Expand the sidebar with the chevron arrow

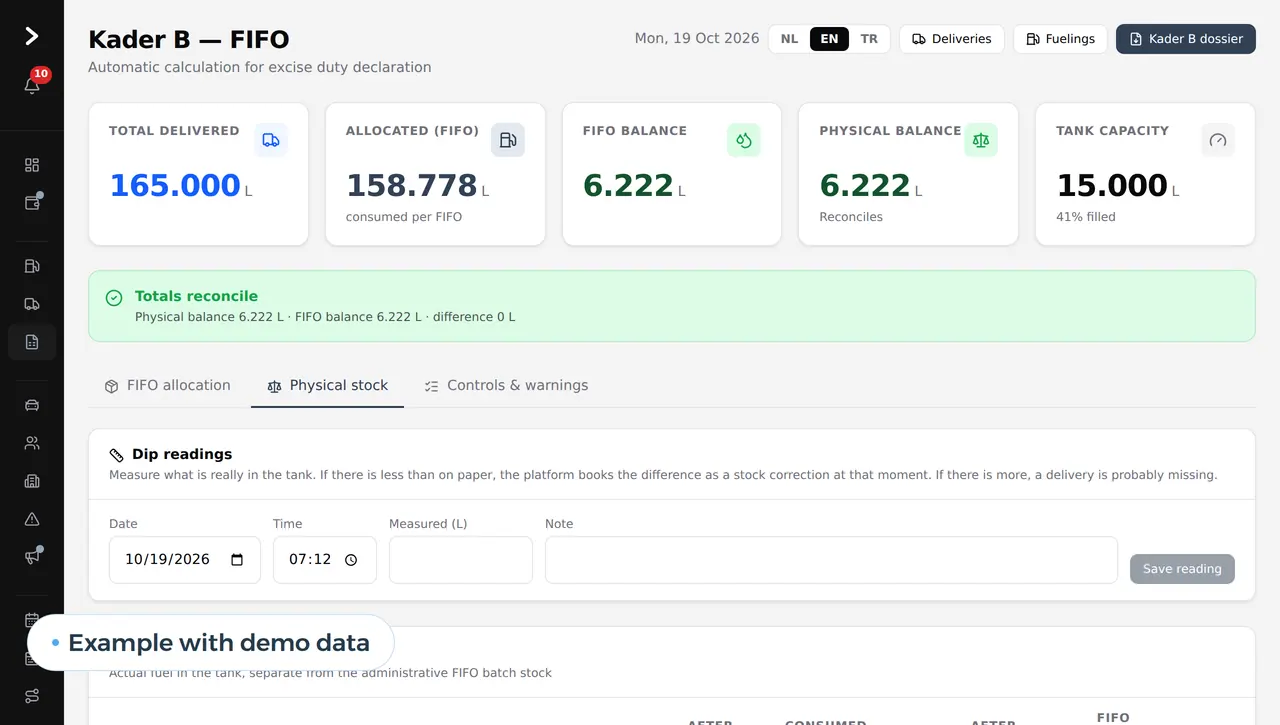point(32,37)
